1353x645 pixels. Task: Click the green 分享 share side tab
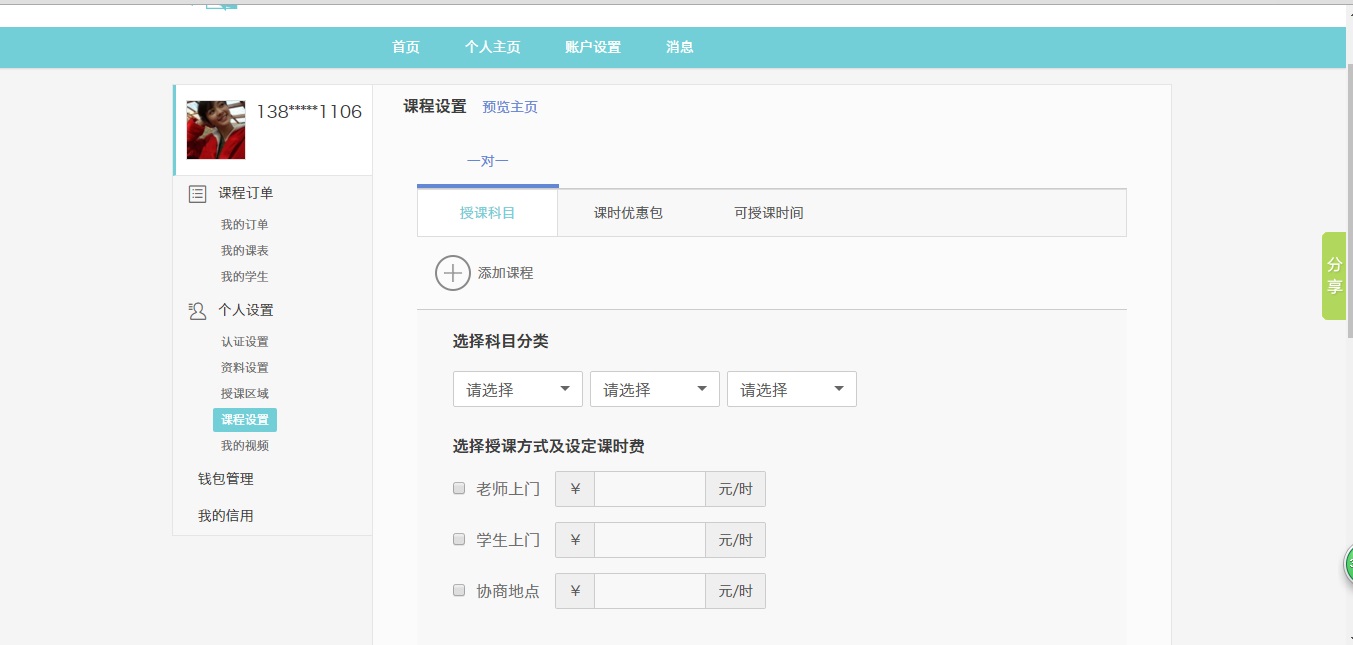(1334, 276)
